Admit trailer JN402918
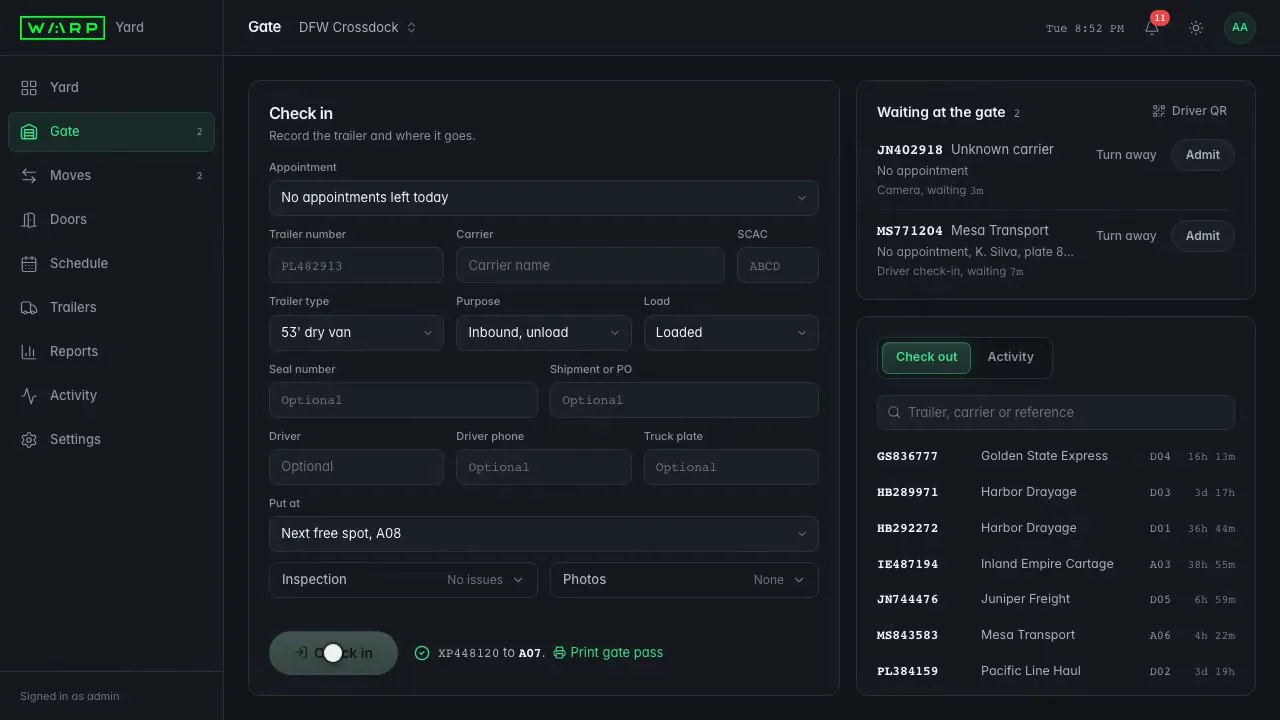 pyautogui.click(x=1202, y=155)
